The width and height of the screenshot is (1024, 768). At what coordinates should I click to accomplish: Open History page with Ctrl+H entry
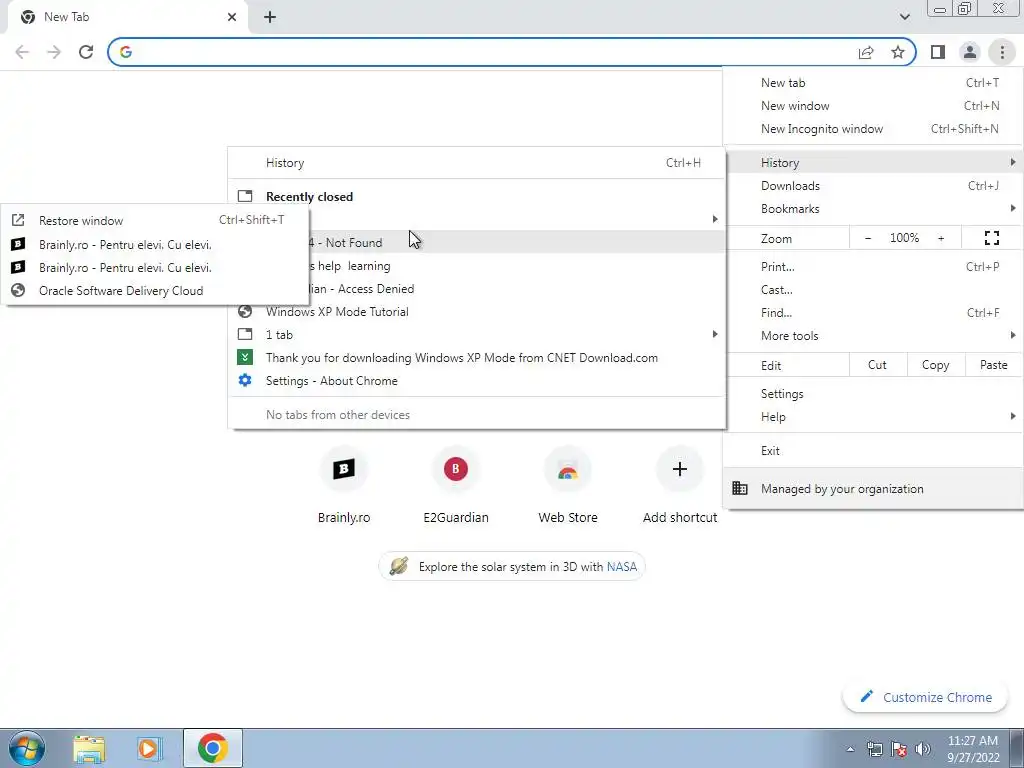pyautogui.click(x=477, y=163)
